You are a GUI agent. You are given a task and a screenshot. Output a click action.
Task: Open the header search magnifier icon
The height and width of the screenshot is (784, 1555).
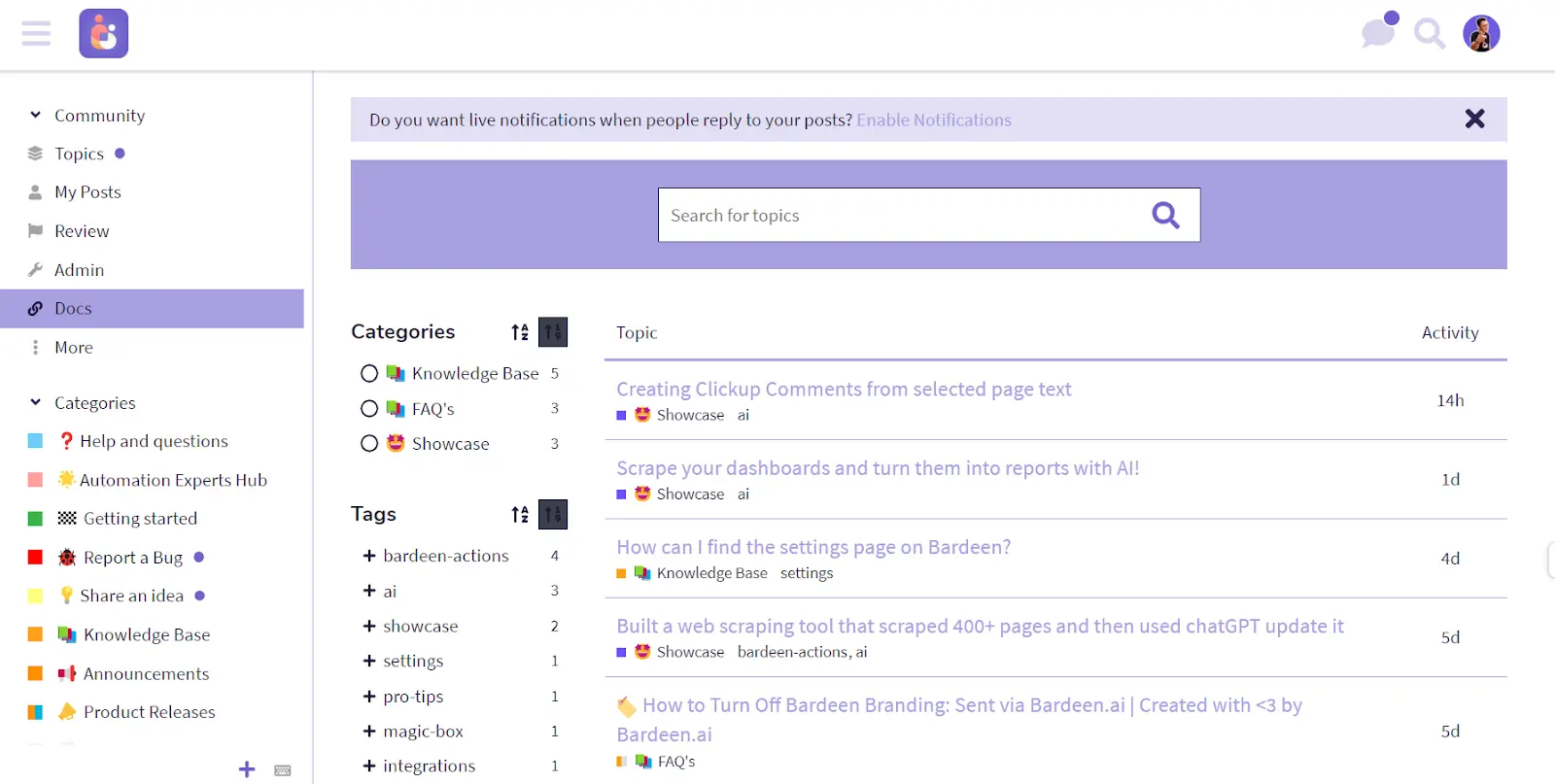(1429, 34)
